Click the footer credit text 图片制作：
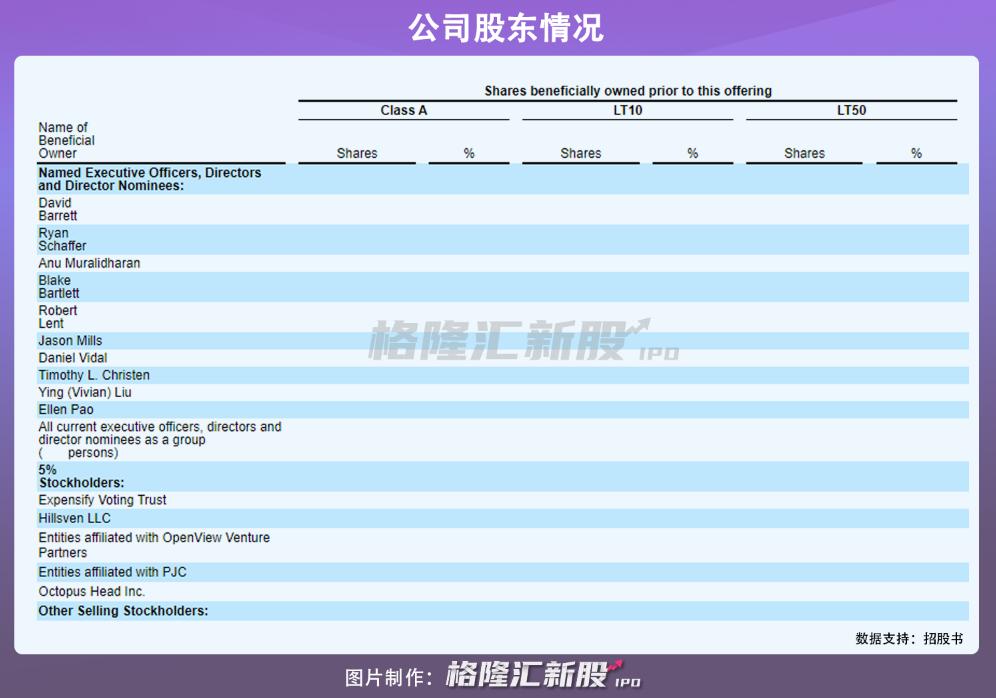This screenshot has width=996, height=698. (389, 678)
